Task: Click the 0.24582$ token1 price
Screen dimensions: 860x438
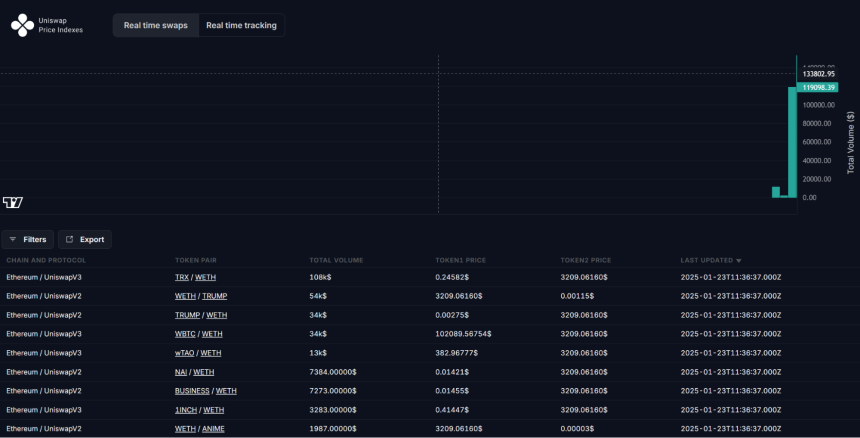Action: [x=452, y=277]
